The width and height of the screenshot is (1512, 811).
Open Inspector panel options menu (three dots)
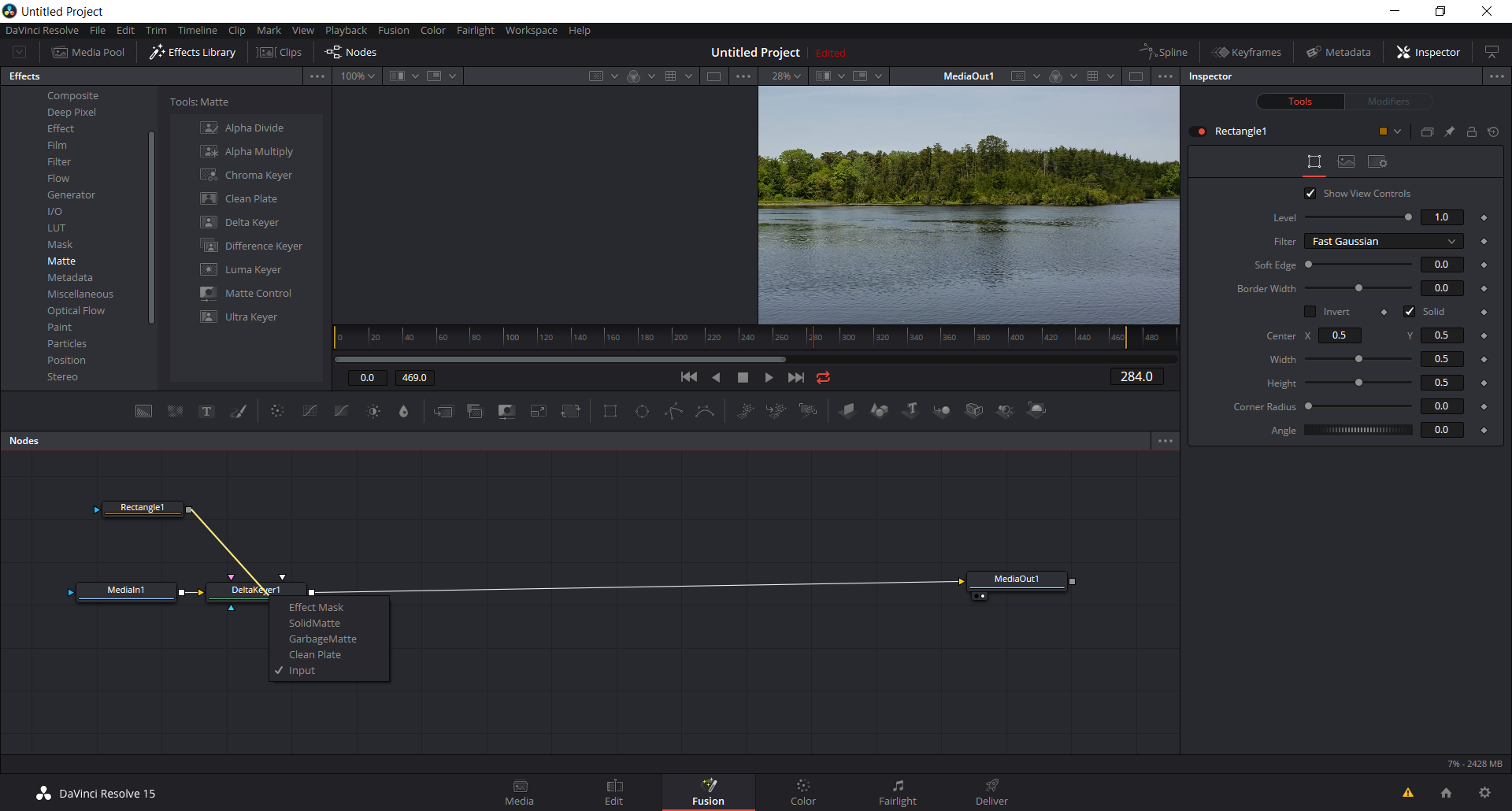click(x=1497, y=76)
